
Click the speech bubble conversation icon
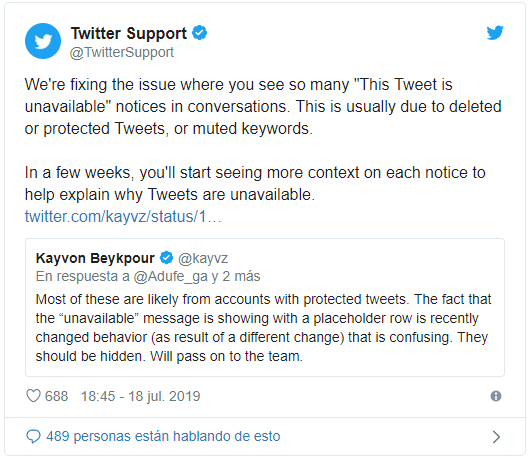pyautogui.click(x=33, y=436)
